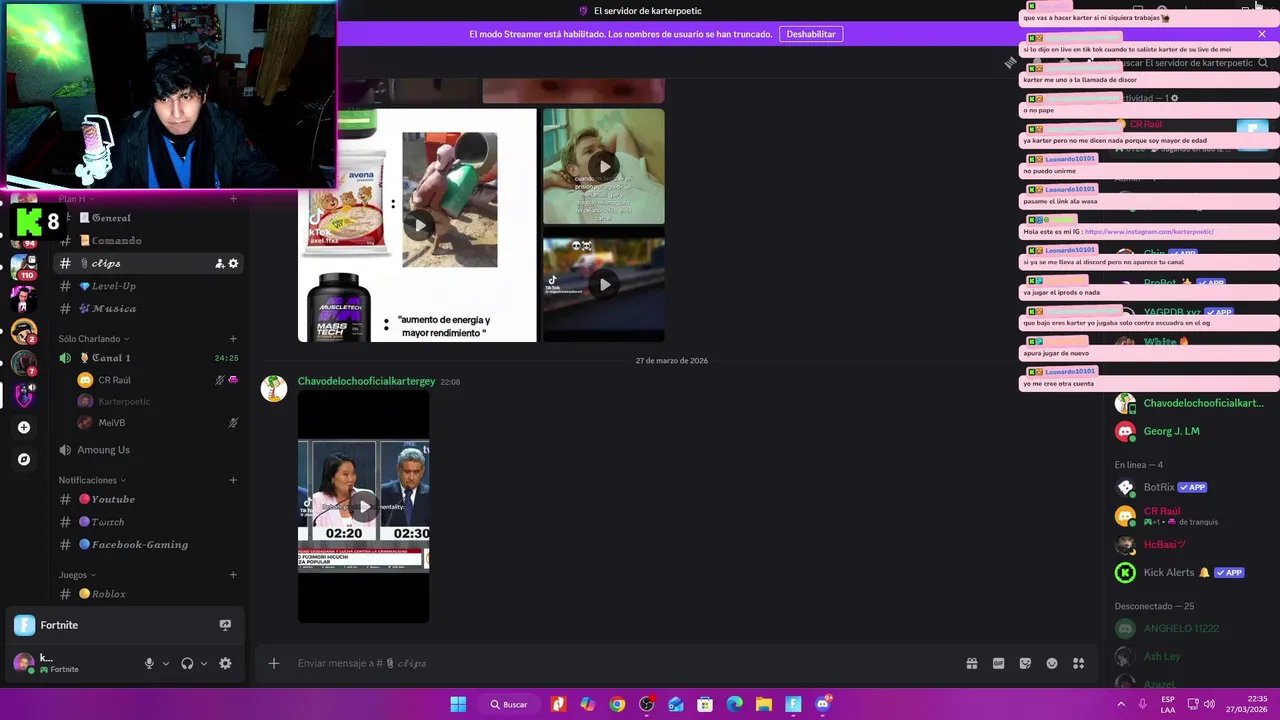Open Chavodelochooficialkartergey message author name
The image size is (1280, 720).
pos(366,381)
